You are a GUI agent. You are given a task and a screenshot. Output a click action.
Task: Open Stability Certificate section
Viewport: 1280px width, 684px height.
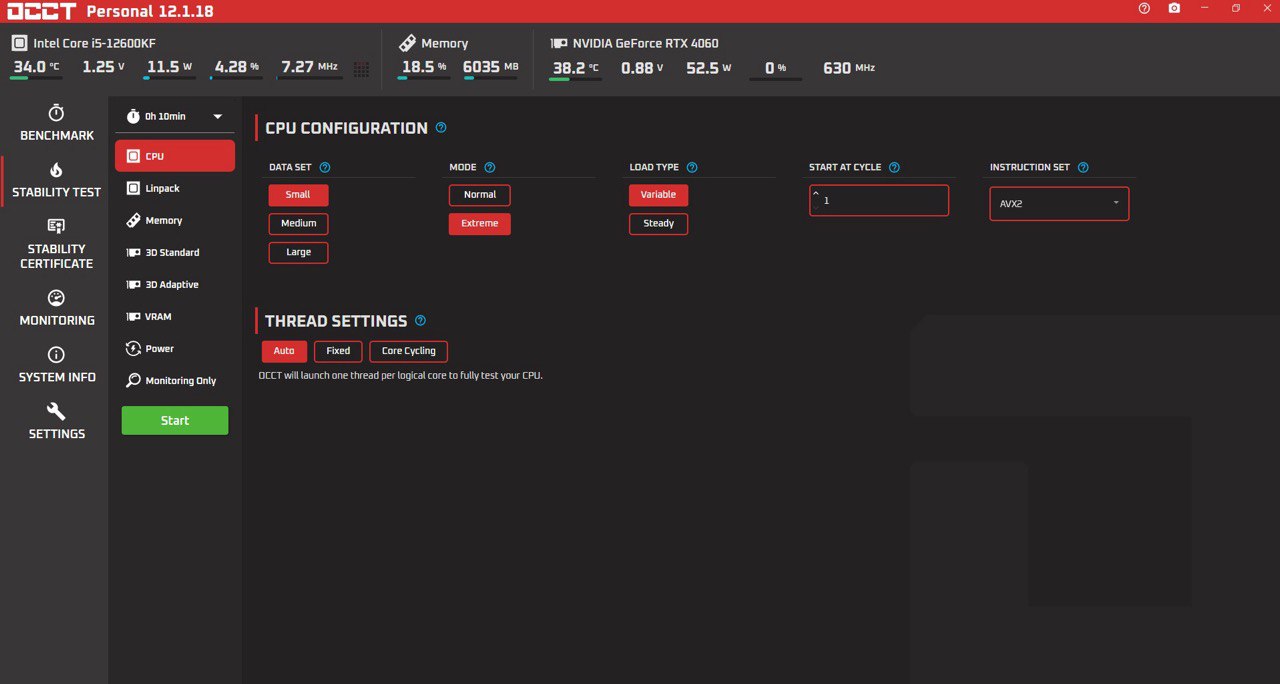(x=56, y=244)
